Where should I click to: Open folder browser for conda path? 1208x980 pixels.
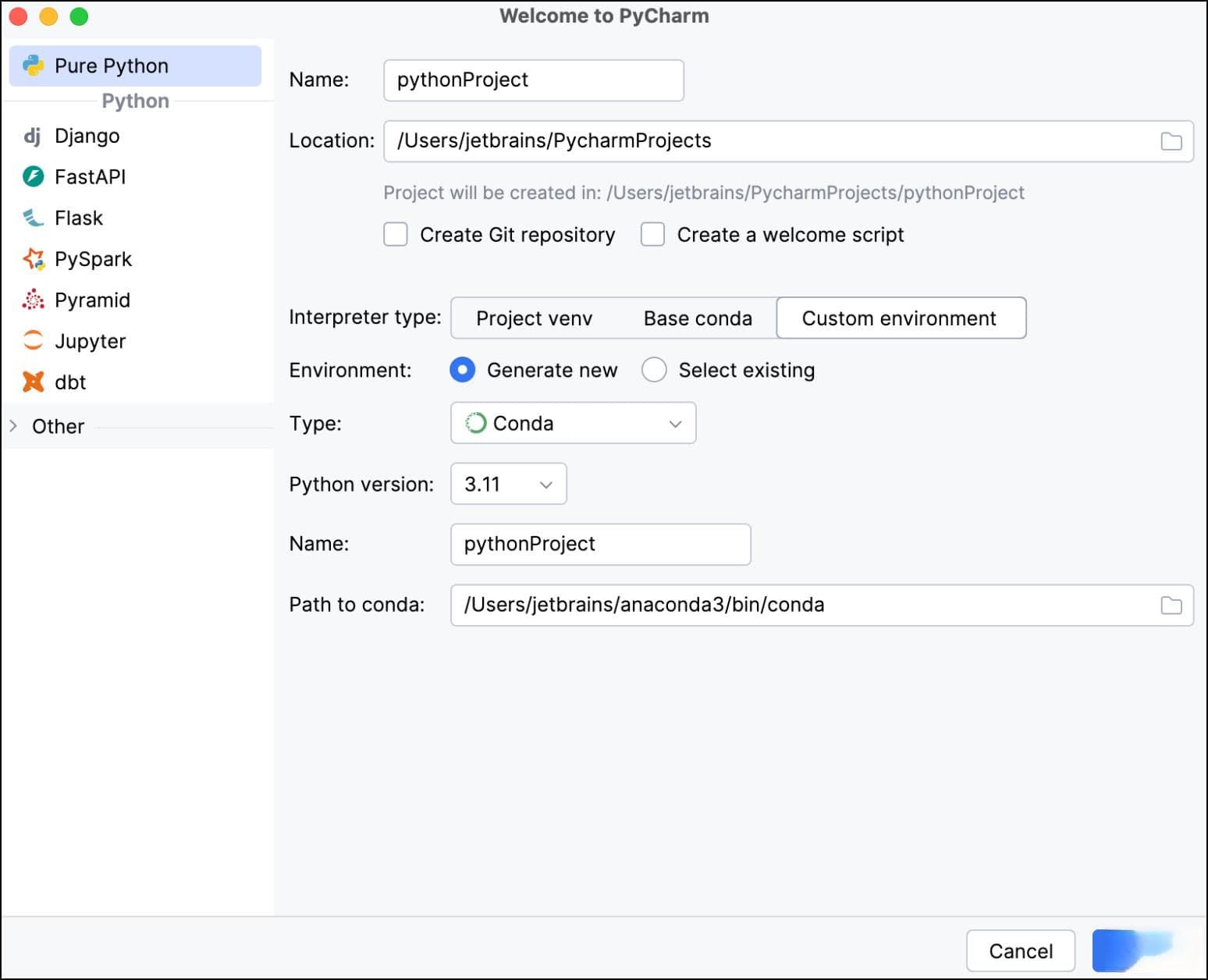point(1171,605)
